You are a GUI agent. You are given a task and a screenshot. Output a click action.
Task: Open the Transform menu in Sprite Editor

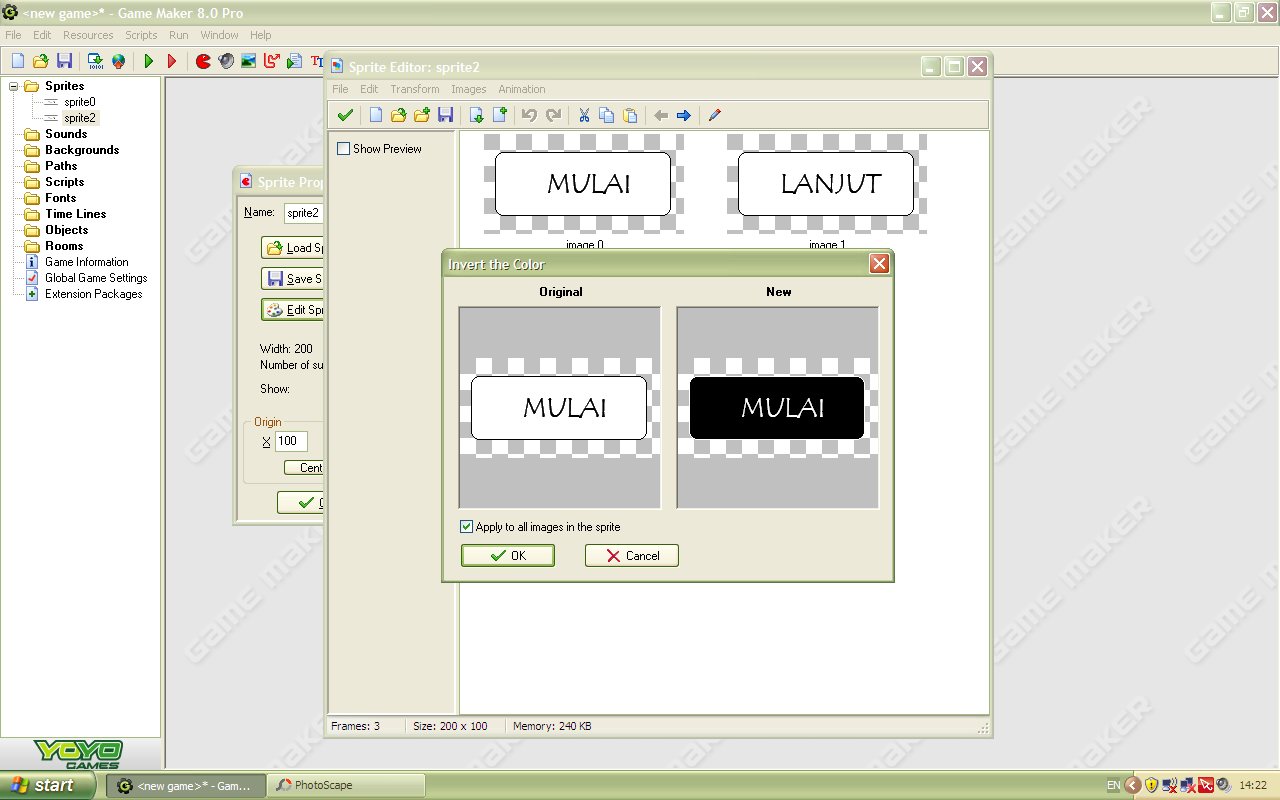(414, 89)
